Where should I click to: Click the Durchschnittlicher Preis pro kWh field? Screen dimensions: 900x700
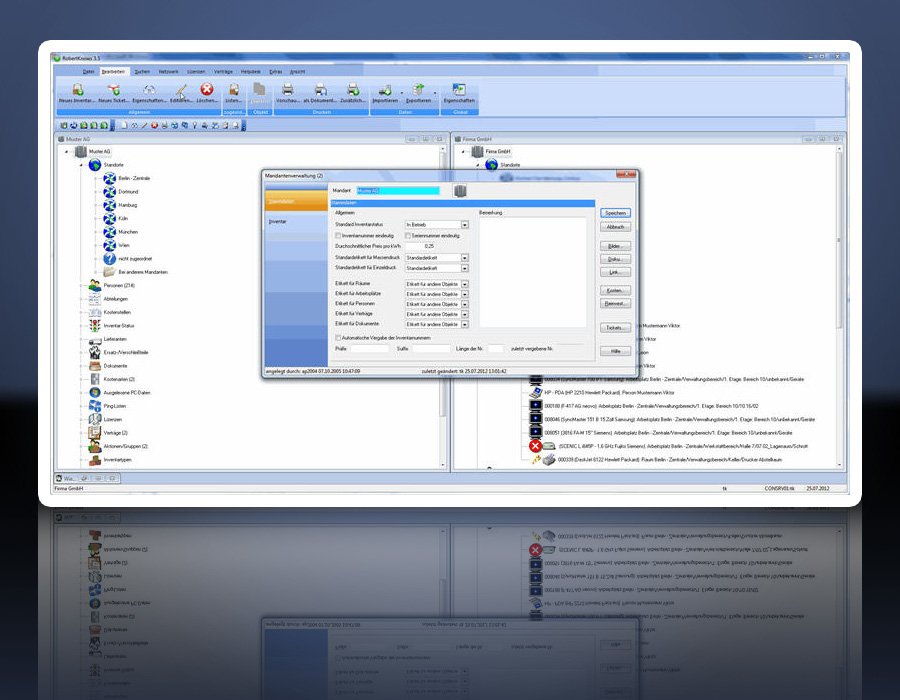[x=420, y=246]
